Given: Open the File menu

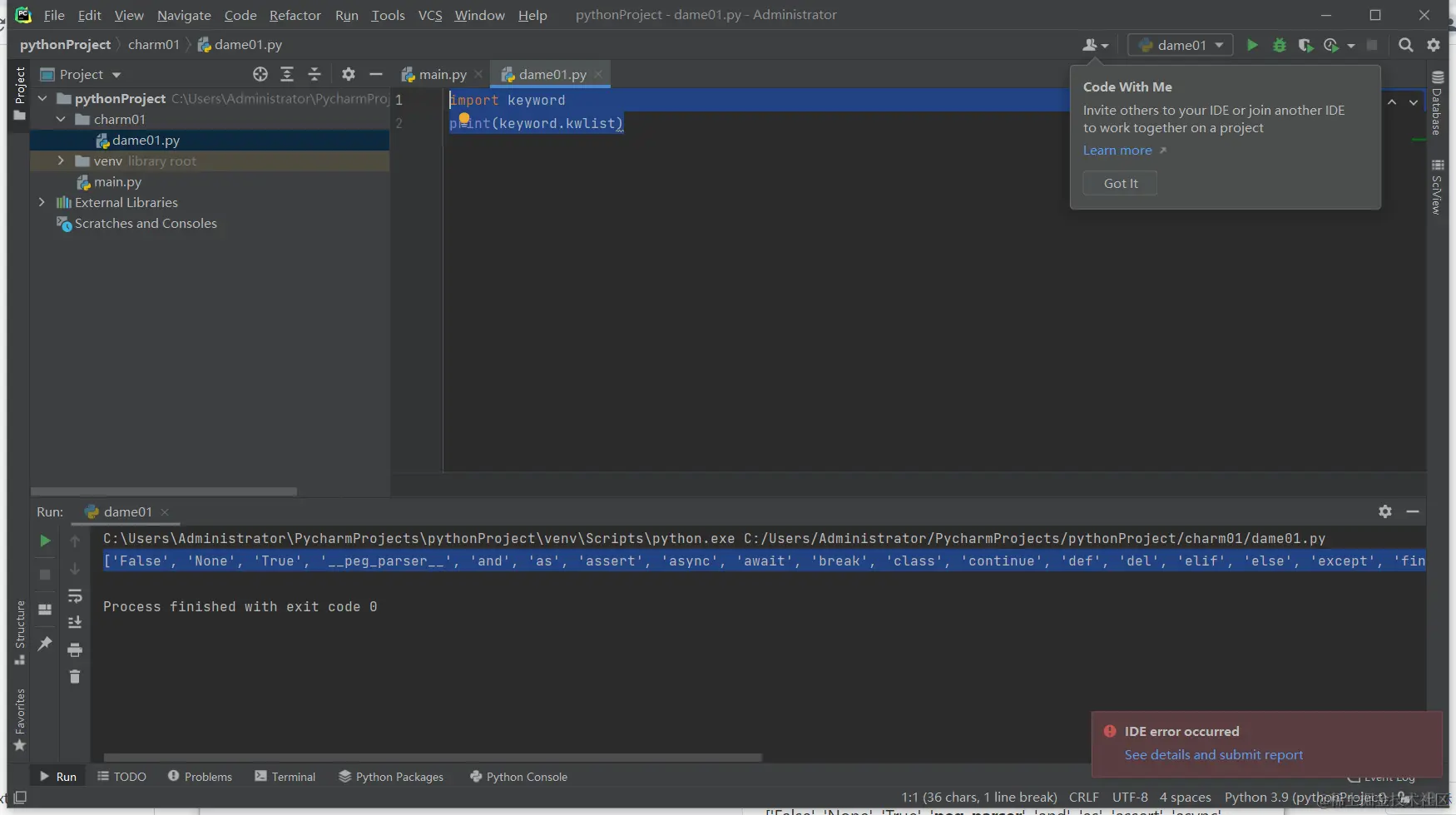Looking at the screenshot, I should pos(54,15).
